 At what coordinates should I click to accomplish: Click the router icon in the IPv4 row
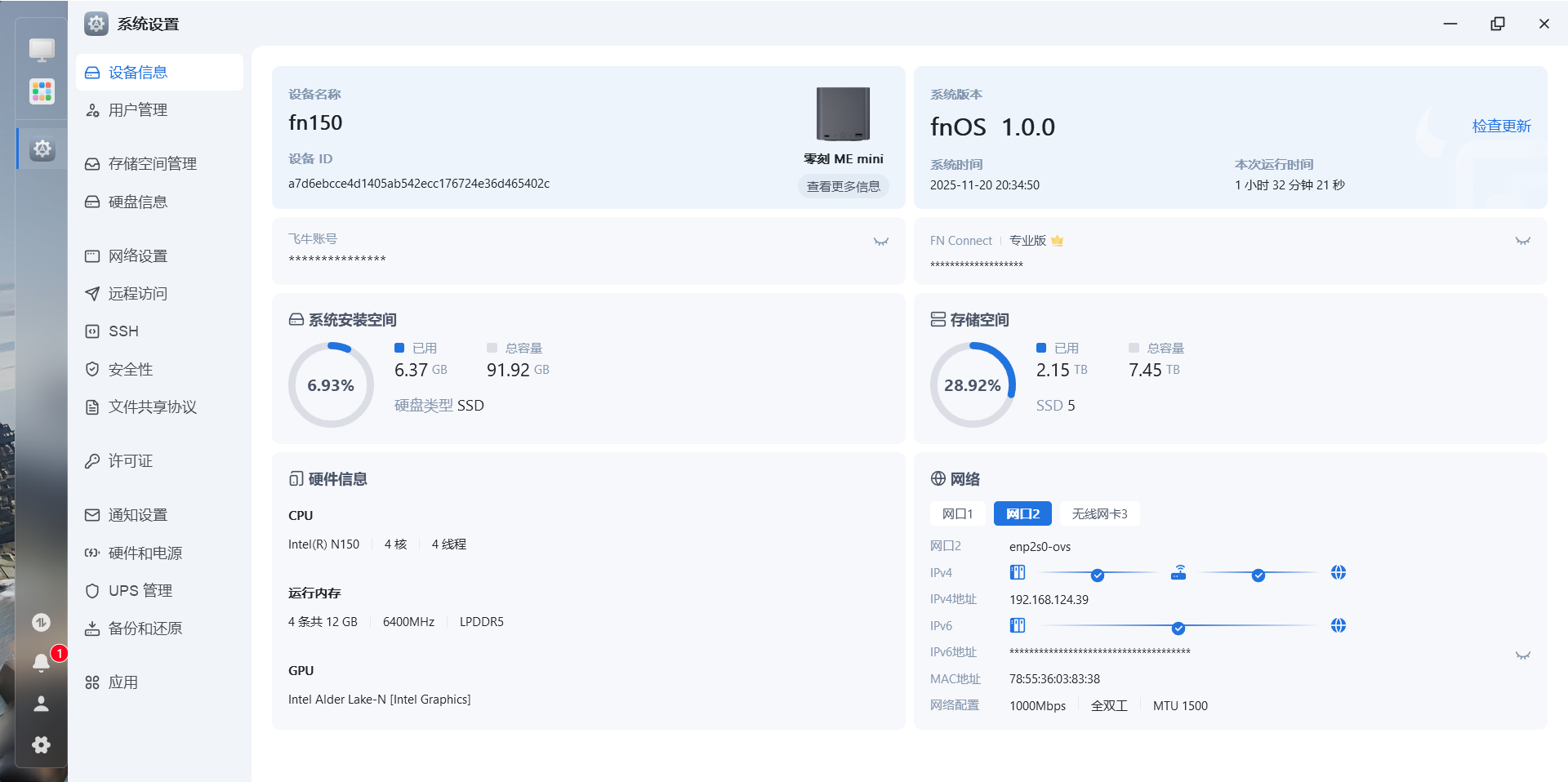[x=1178, y=573]
